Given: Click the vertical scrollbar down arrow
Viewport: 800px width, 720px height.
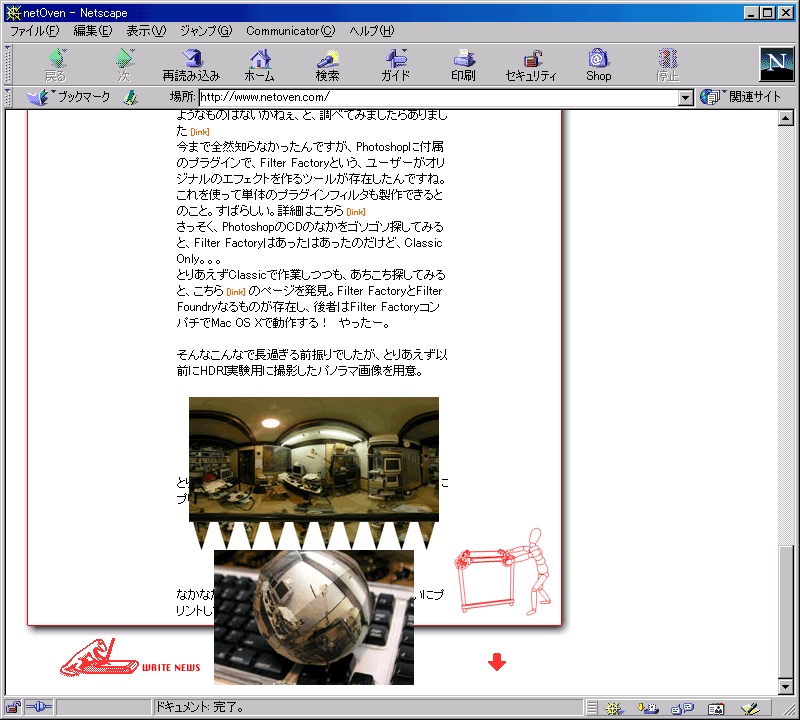Looking at the screenshot, I should pyautogui.click(x=786, y=686).
